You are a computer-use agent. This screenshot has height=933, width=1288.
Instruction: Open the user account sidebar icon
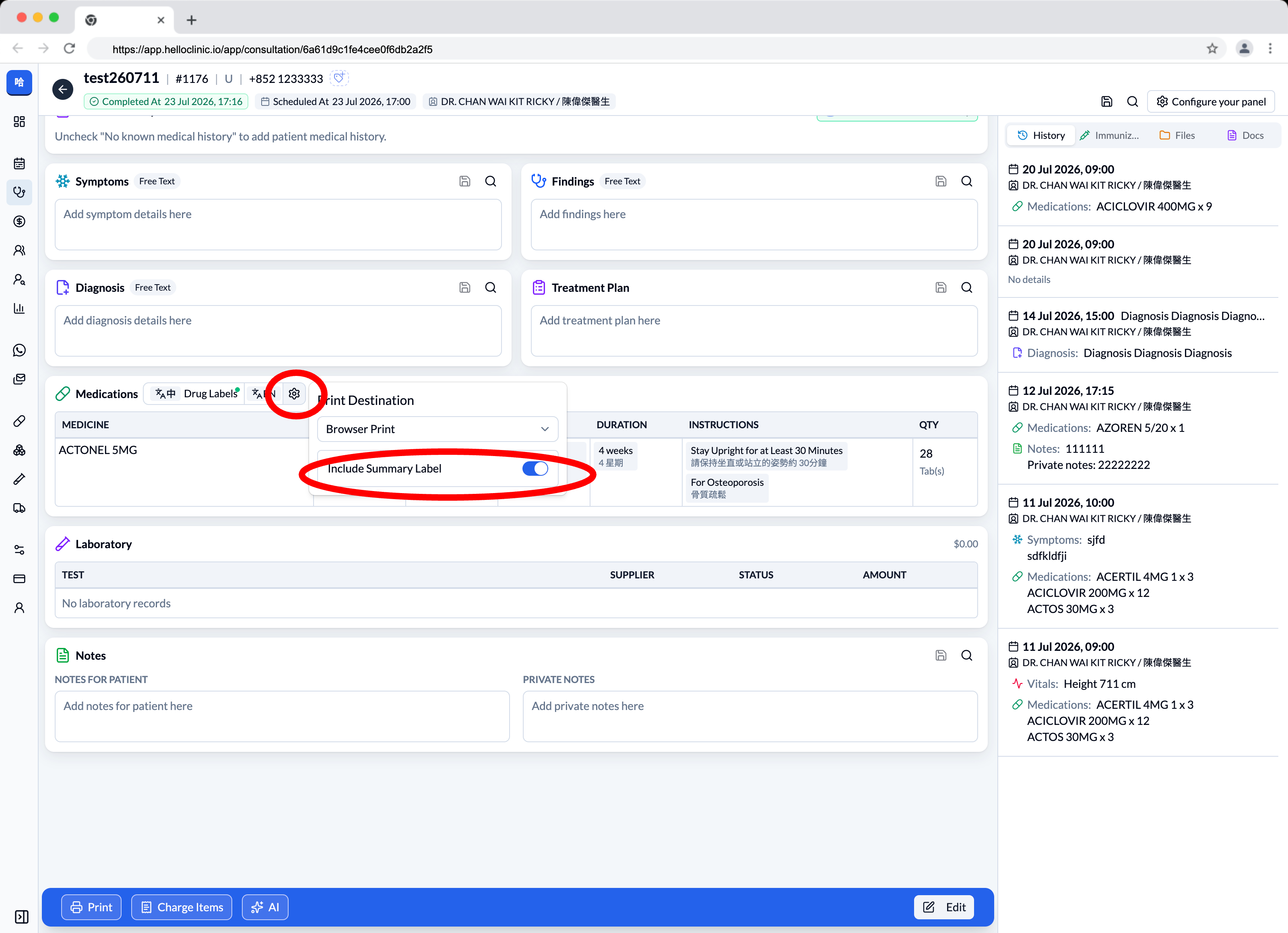19,608
